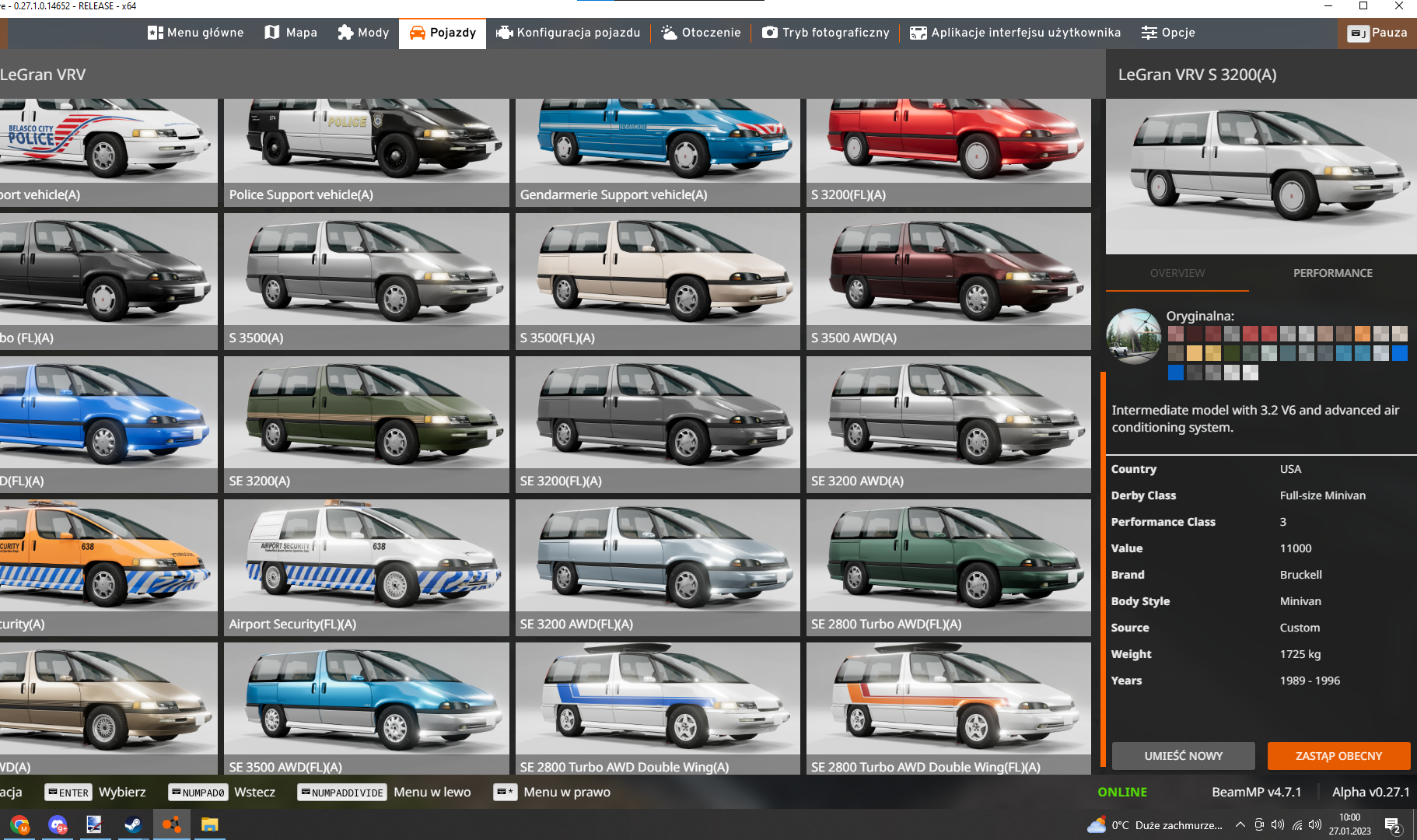Select the SE 3200 AWD(A) van

pyautogui.click(x=949, y=425)
